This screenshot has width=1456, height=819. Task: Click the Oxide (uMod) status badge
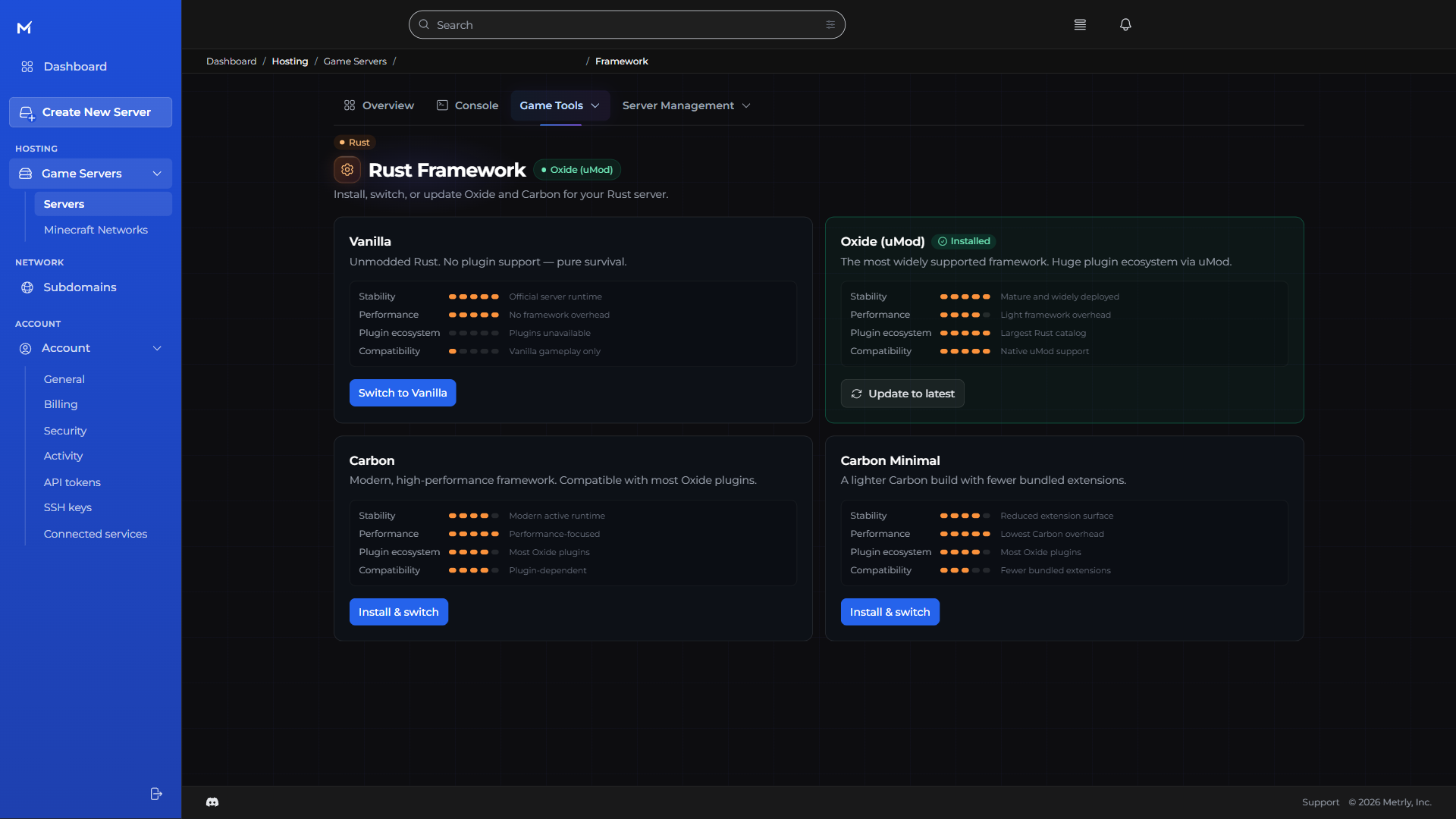pos(577,170)
